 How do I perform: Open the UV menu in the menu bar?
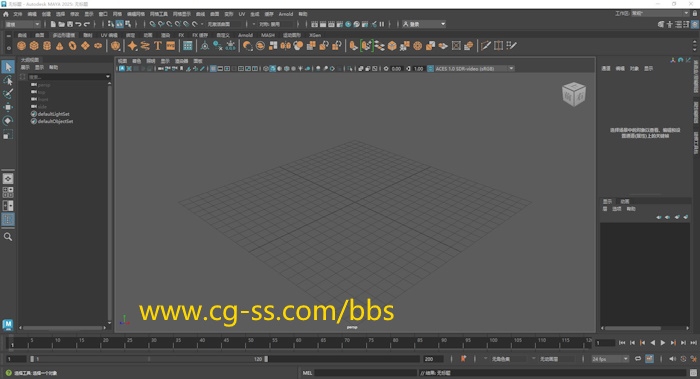(242, 14)
